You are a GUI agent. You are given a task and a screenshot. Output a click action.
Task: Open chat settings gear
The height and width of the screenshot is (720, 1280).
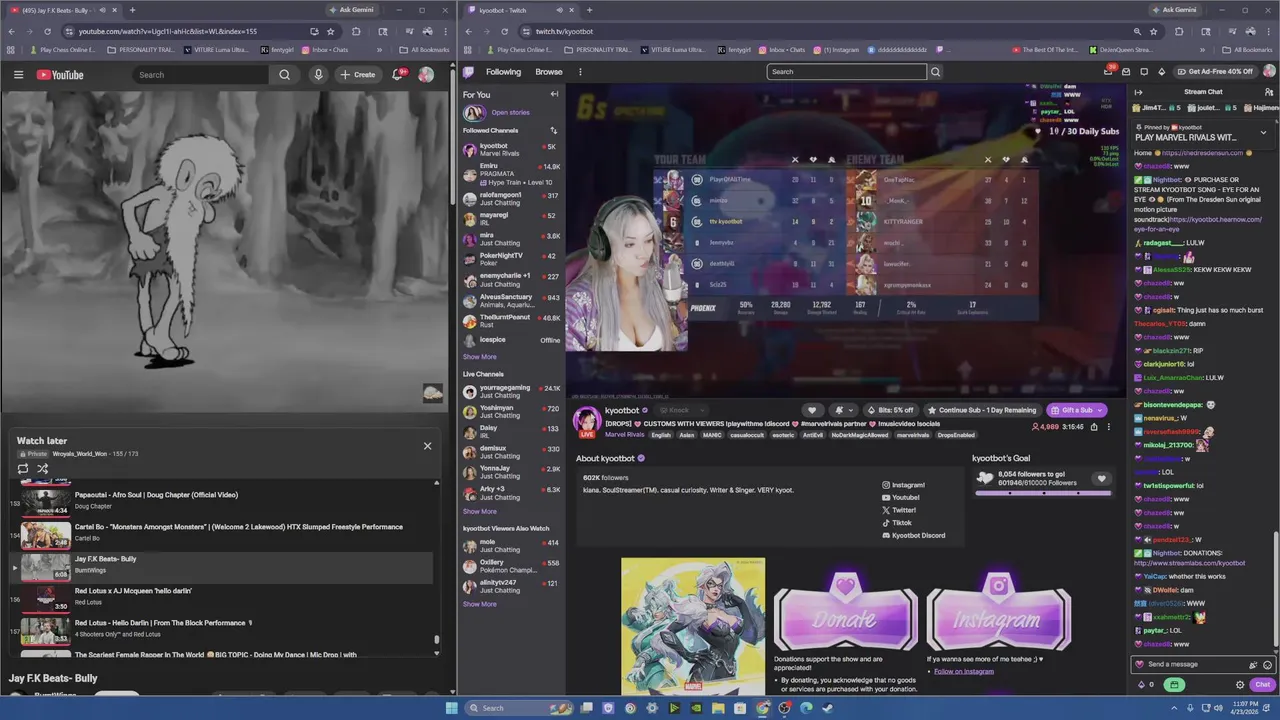tap(1240, 685)
